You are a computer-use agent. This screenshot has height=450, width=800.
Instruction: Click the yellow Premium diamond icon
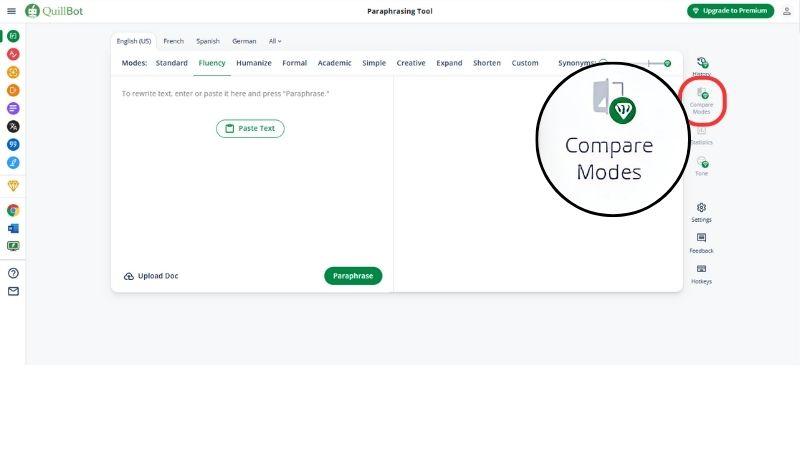[13, 186]
